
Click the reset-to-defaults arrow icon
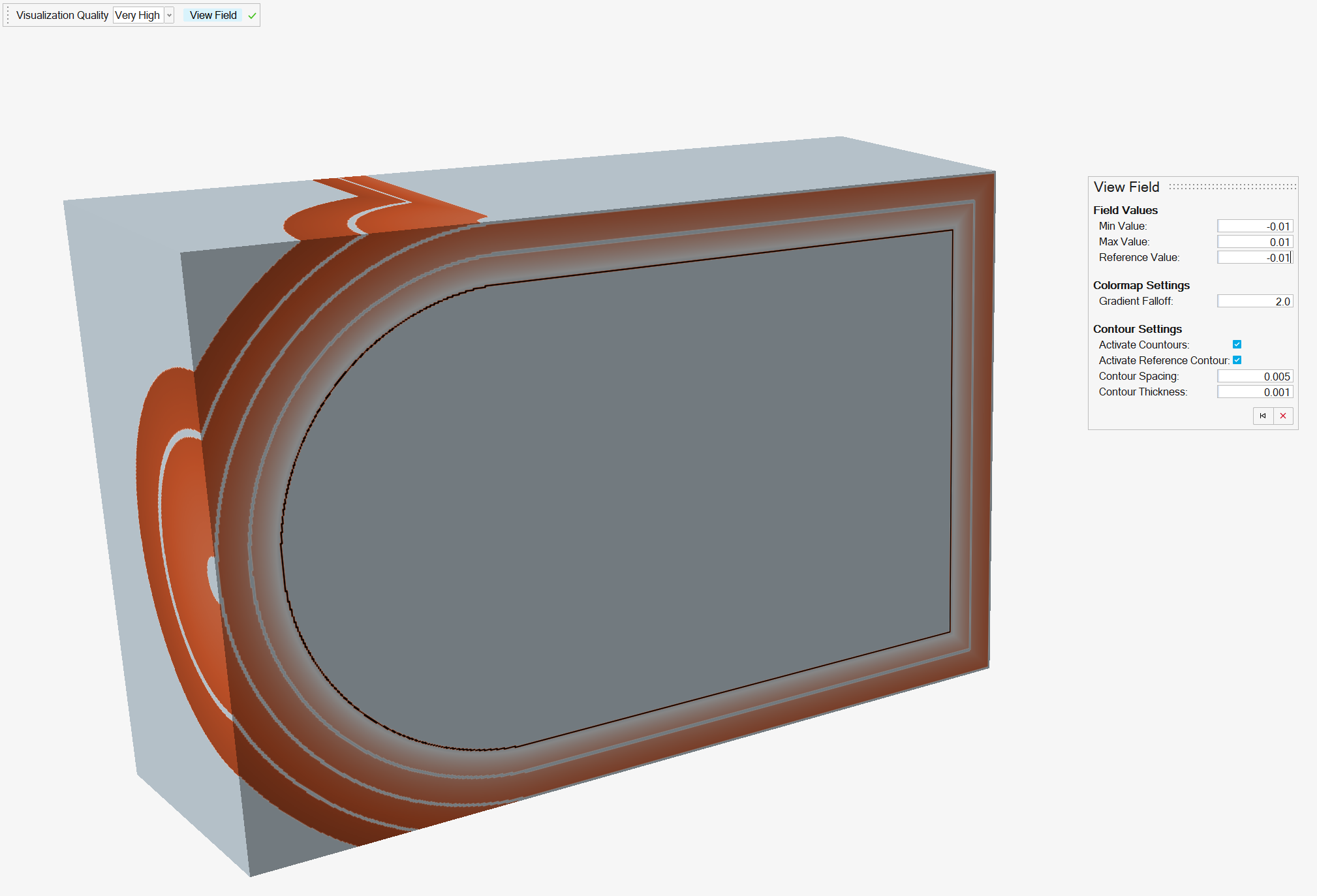pyautogui.click(x=1263, y=416)
